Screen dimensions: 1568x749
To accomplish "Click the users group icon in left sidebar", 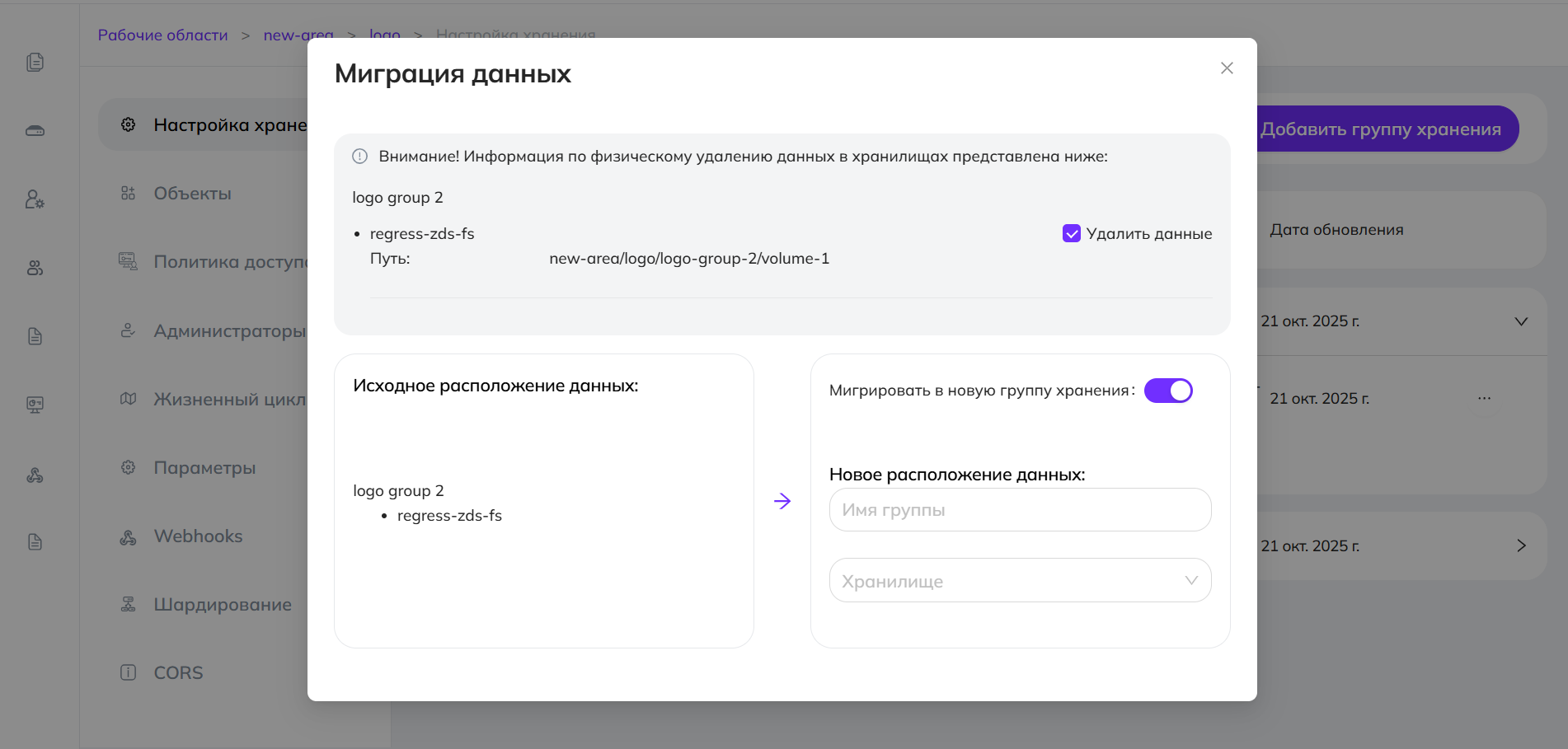I will (35, 268).
